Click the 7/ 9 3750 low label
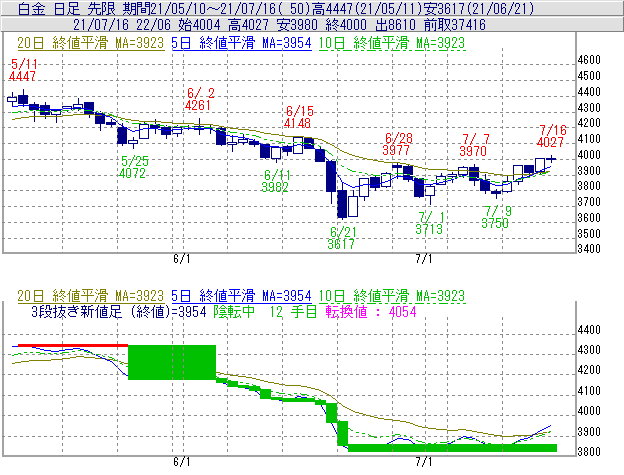This screenshot has width=624, height=475. coord(496,217)
